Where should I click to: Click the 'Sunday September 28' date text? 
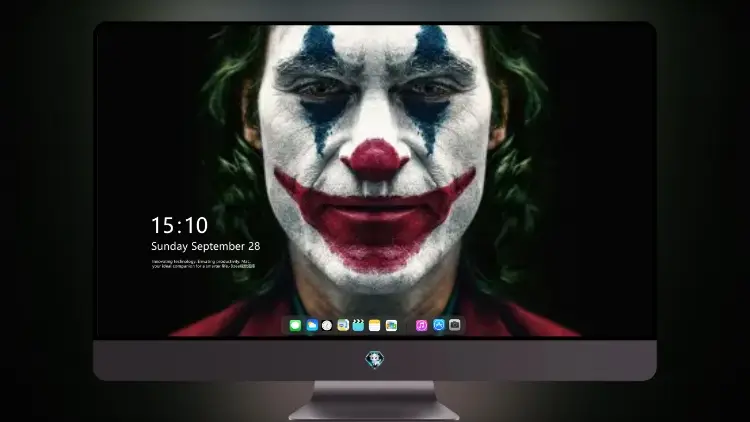tap(206, 246)
